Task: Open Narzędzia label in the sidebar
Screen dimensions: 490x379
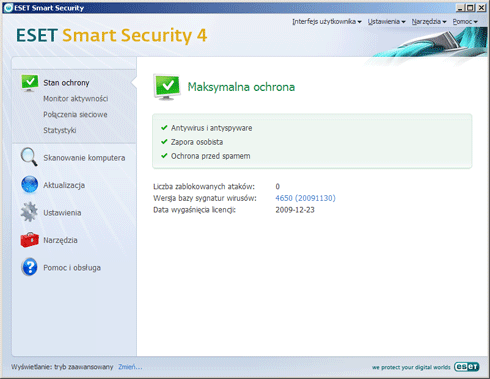Action: click(60, 240)
